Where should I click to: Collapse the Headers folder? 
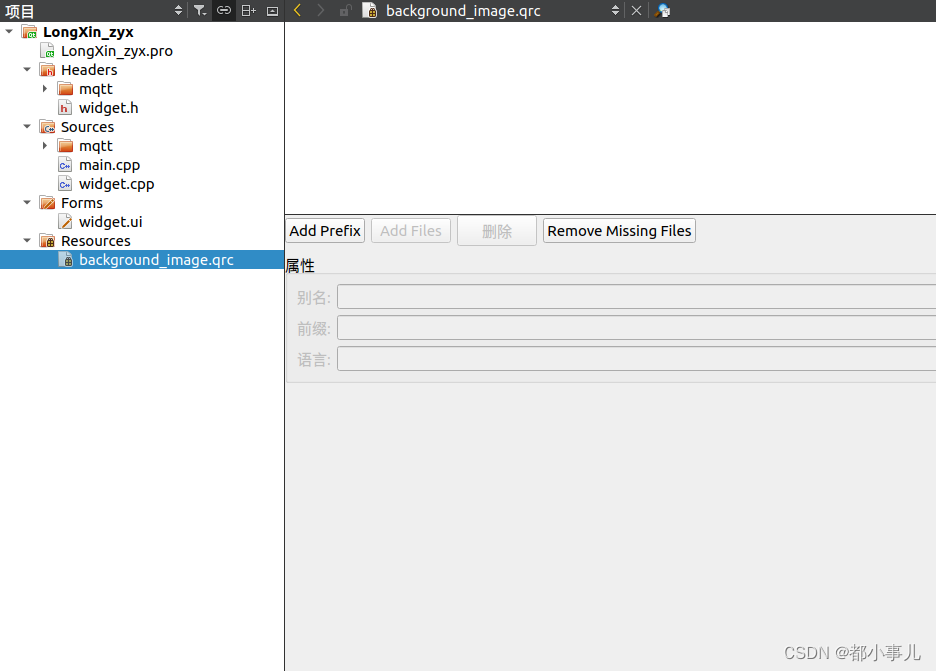pos(27,69)
